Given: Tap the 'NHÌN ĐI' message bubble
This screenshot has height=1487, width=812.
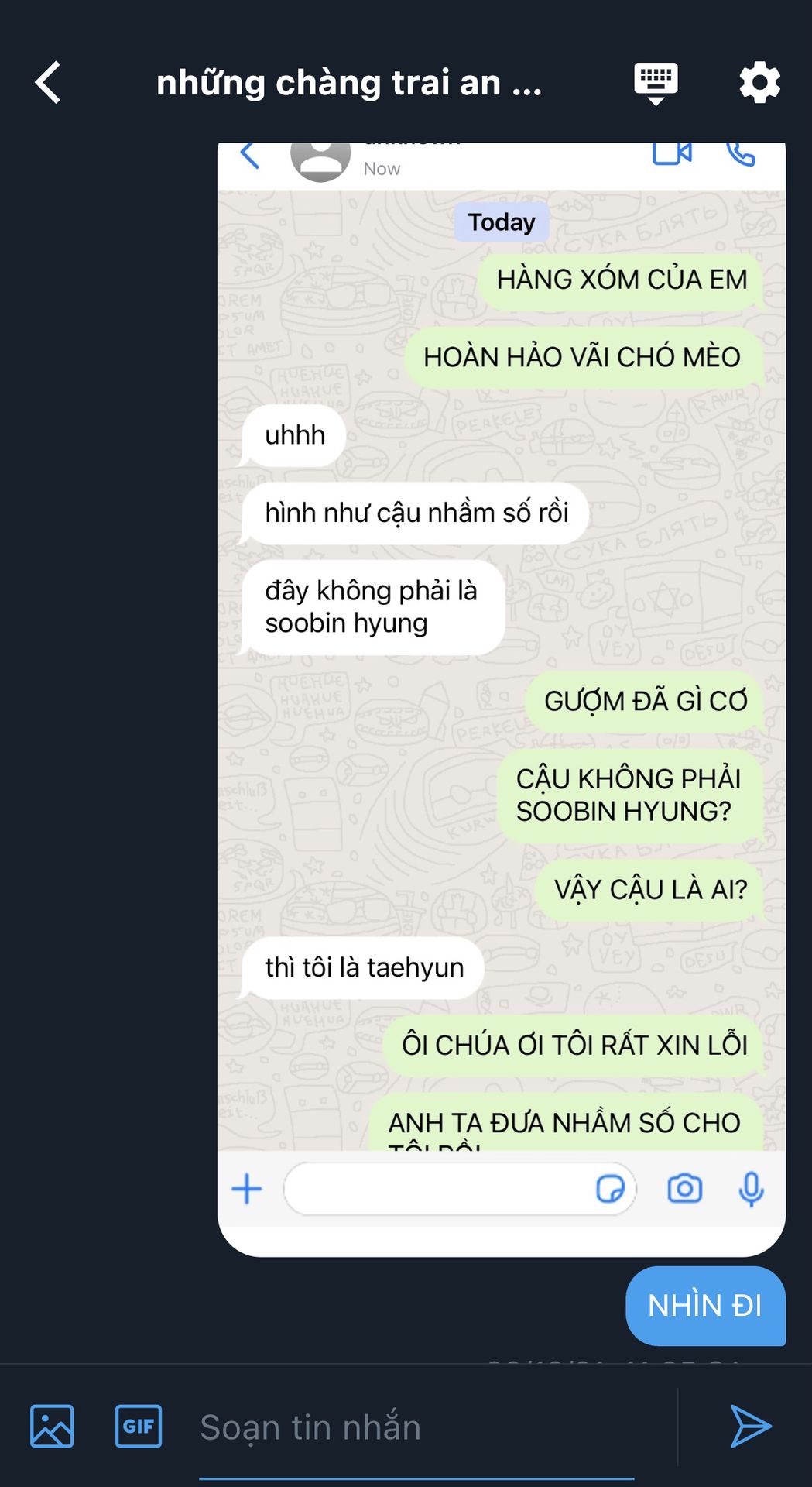Looking at the screenshot, I should 705,1306.
